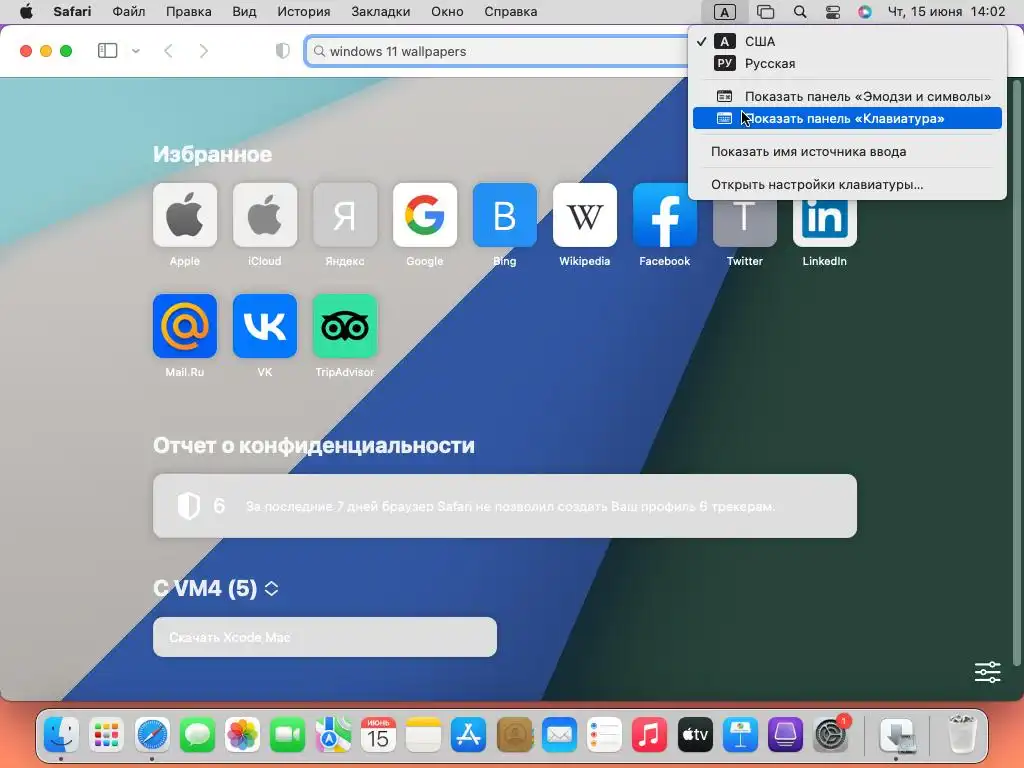Viewport: 1024px width, 768px height.
Task: Open the Справка menu
Action: pyautogui.click(x=511, y=12)
